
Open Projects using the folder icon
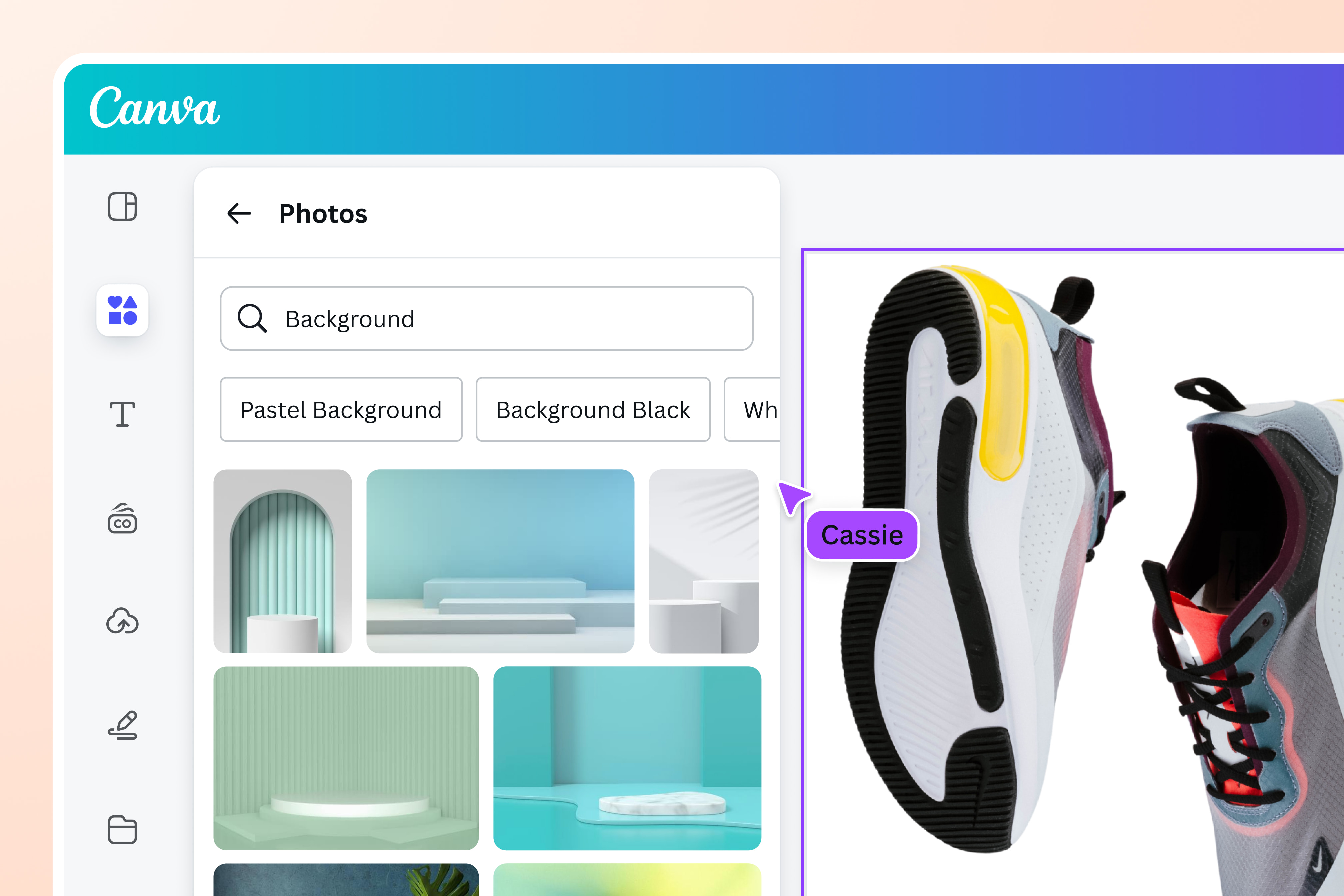click(x=122, y=830)
